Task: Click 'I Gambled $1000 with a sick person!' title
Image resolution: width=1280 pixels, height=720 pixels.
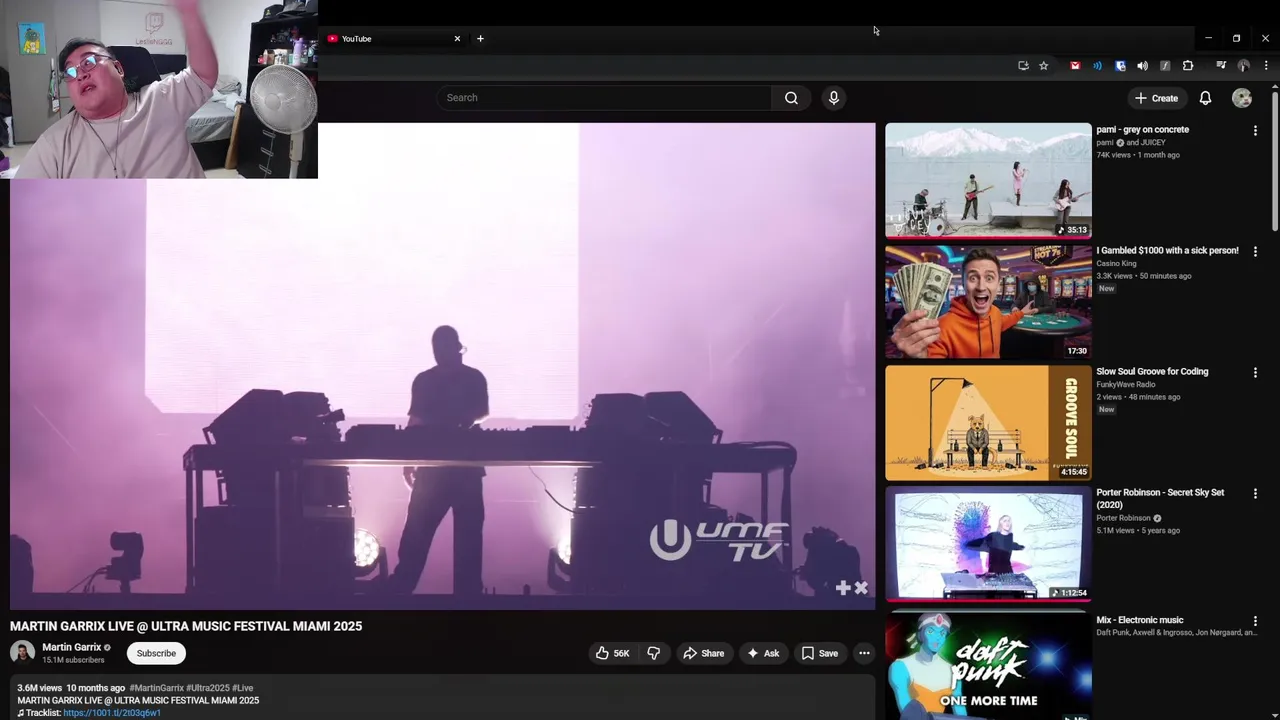Action: click(1167, 251)
